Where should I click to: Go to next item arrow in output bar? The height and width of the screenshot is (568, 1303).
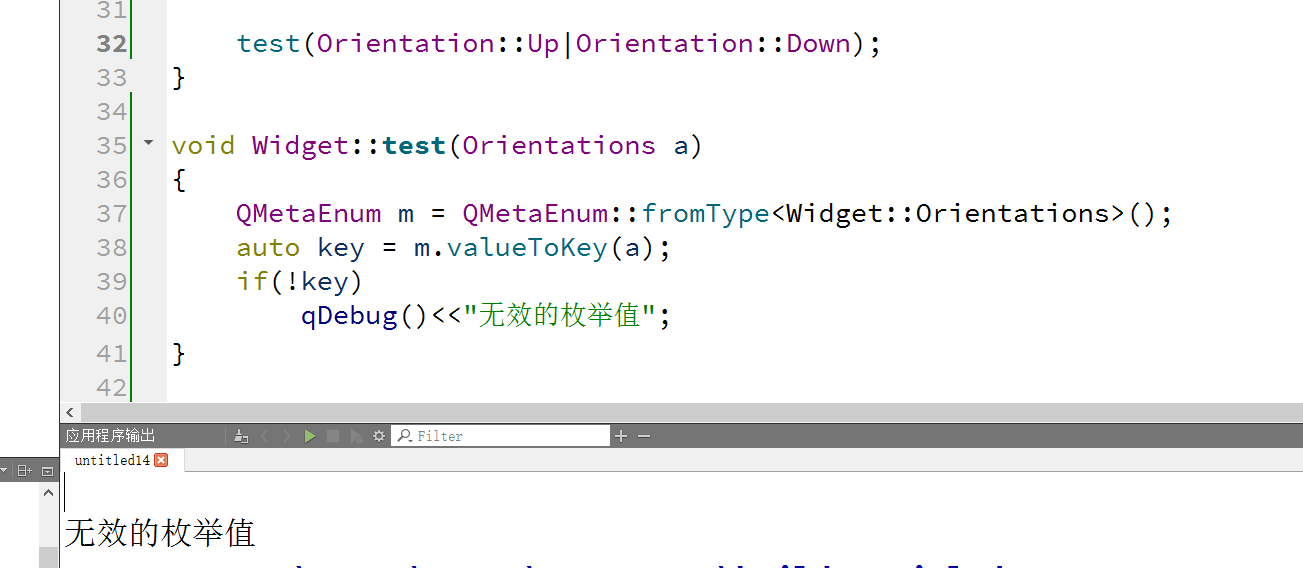click(x=287, y=436)
